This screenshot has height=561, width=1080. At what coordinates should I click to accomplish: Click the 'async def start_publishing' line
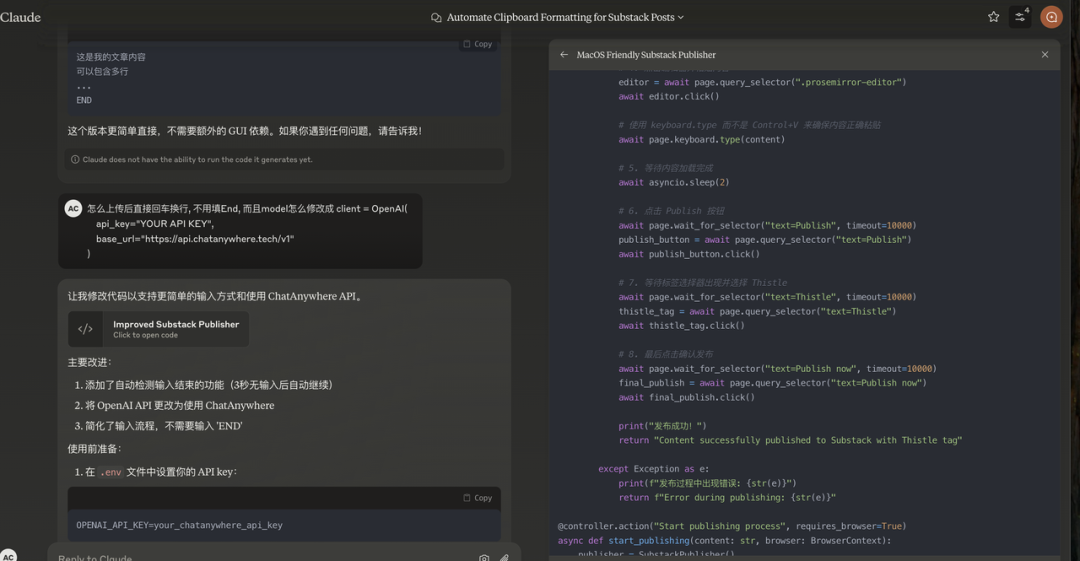click(x=724, y=540)
